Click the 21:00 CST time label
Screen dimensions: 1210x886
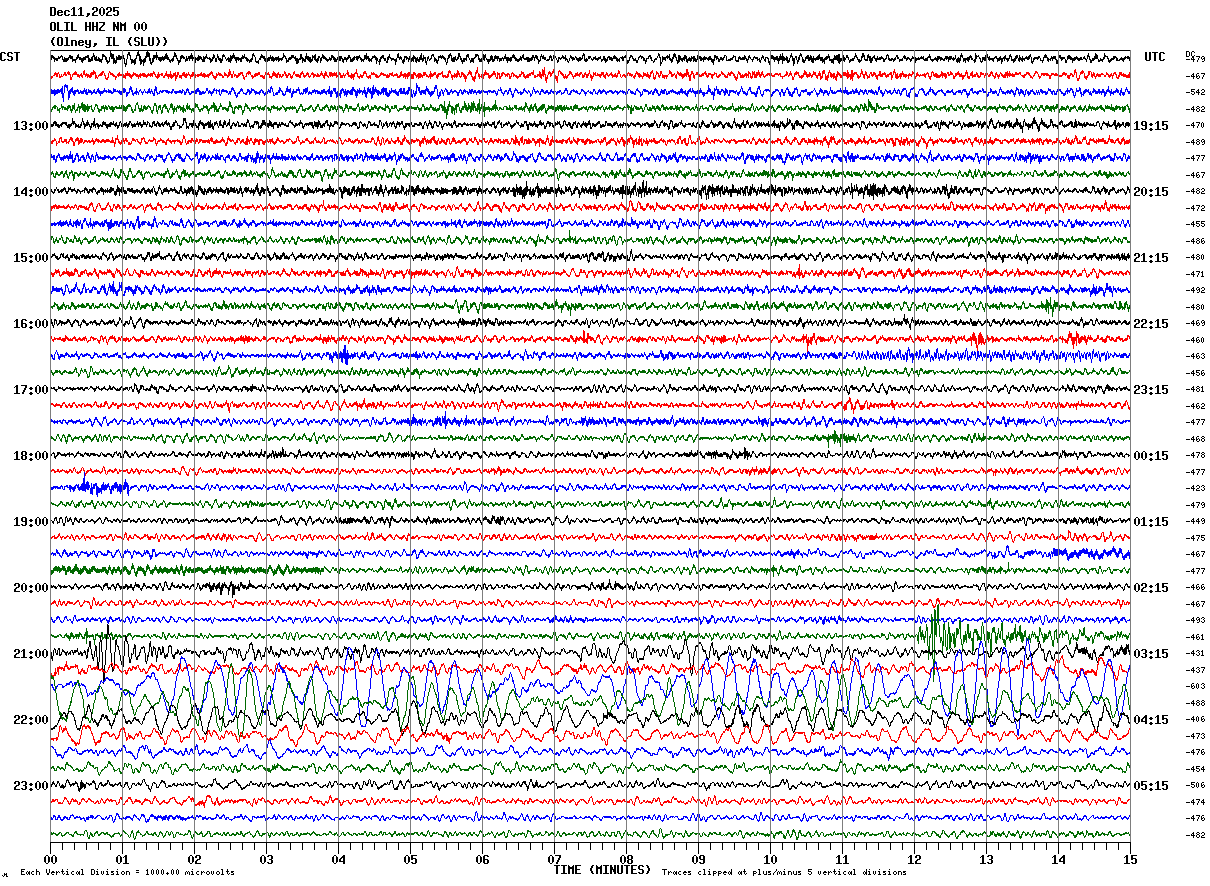tap(30, 654)
